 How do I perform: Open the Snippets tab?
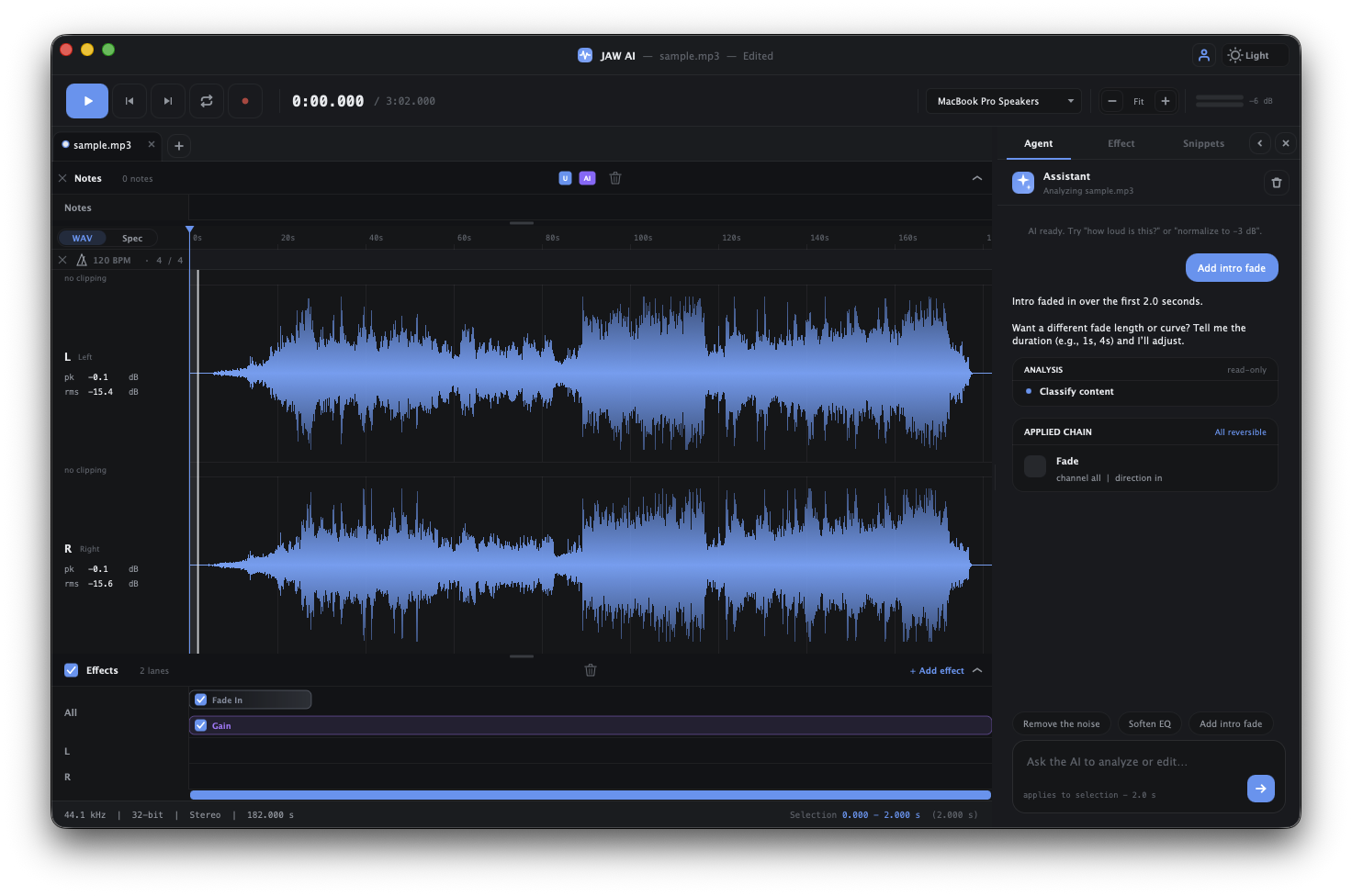pyautogui.click(x=1203, y=143)
